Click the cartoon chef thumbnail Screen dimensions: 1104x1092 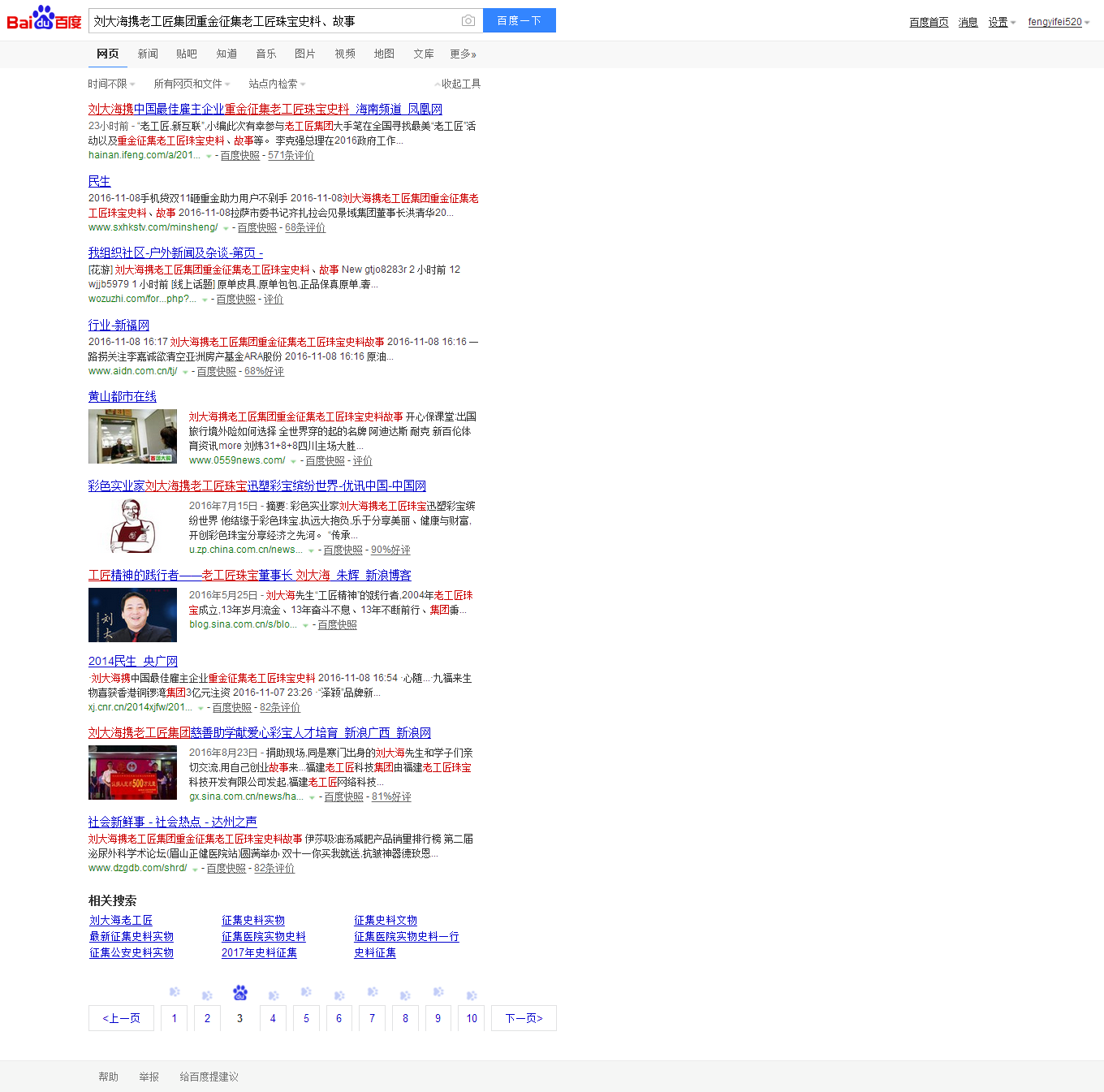[x=132, y=525]
